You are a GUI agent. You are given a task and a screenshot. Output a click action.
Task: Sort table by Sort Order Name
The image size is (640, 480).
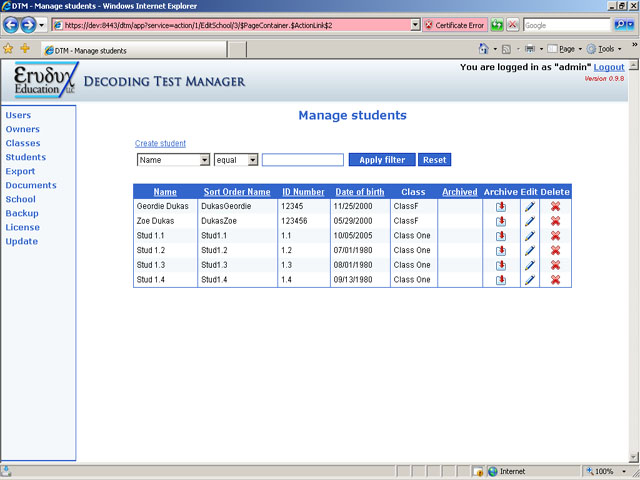pyautogui.click(x=237, y=192)
